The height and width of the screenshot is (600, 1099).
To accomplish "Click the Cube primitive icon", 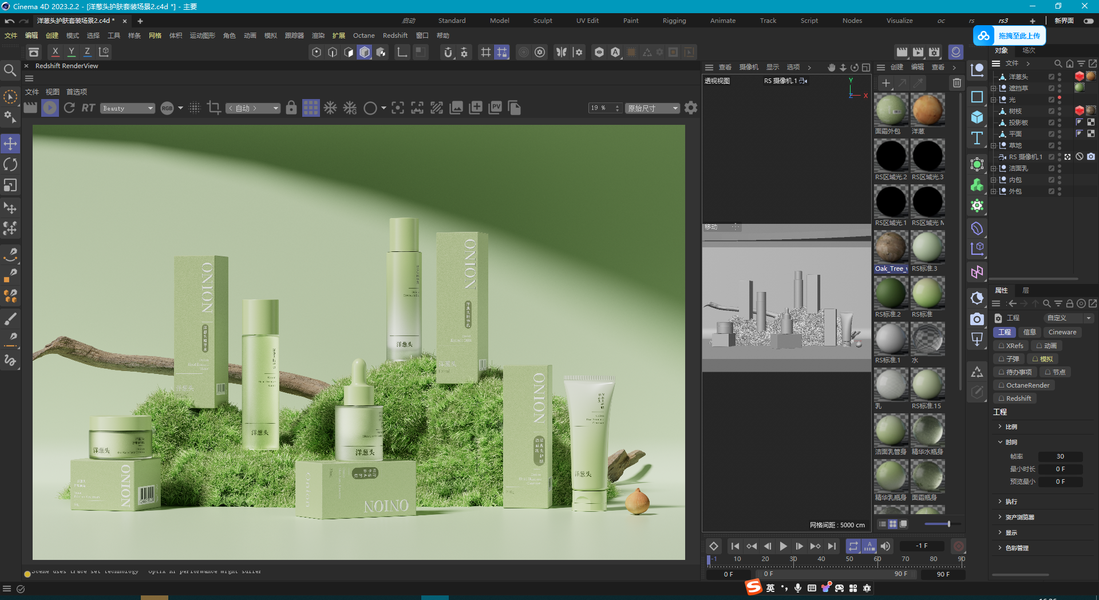I will click(x=977, y=117).
